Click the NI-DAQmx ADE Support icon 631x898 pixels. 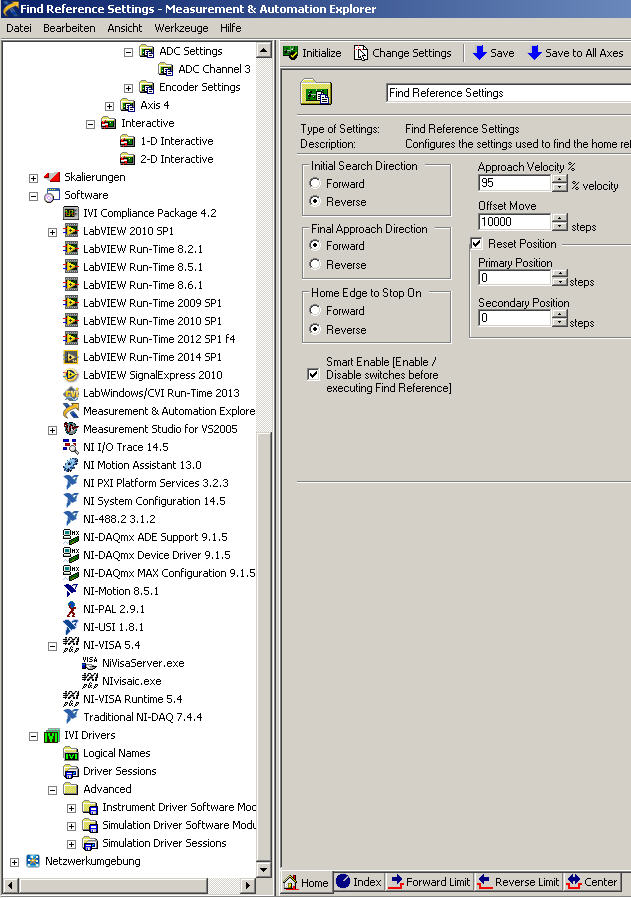pos(70,537)
